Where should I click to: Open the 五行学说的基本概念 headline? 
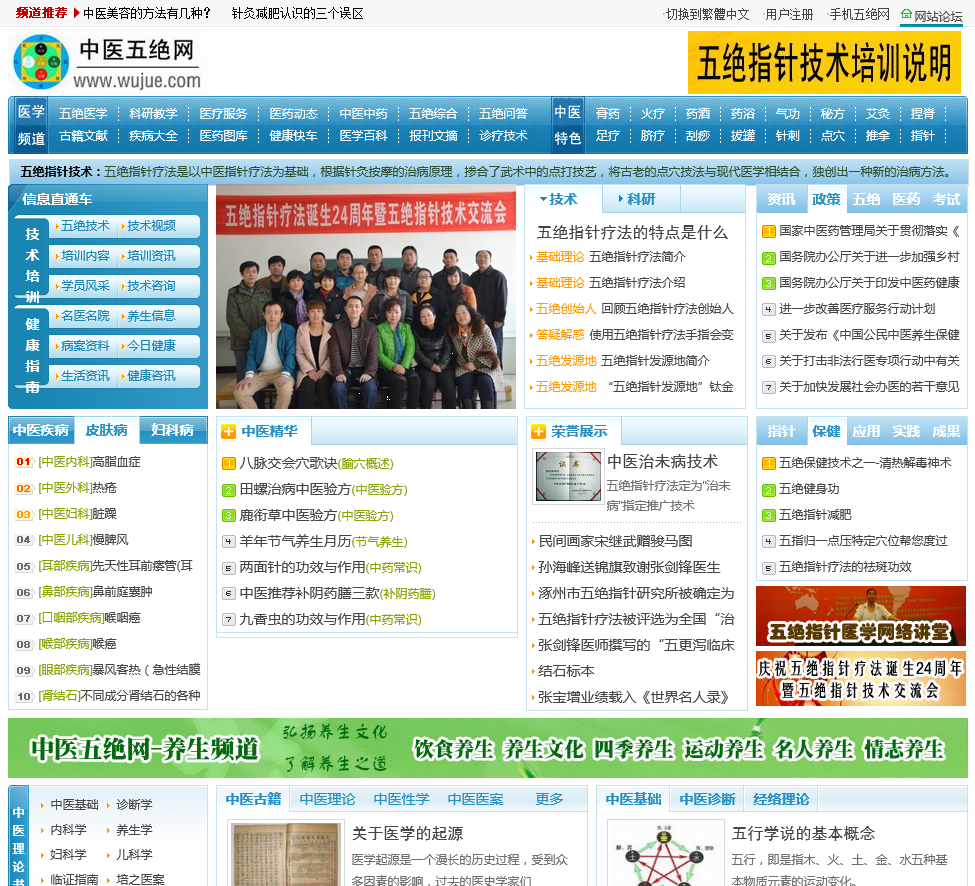point(803,833)
